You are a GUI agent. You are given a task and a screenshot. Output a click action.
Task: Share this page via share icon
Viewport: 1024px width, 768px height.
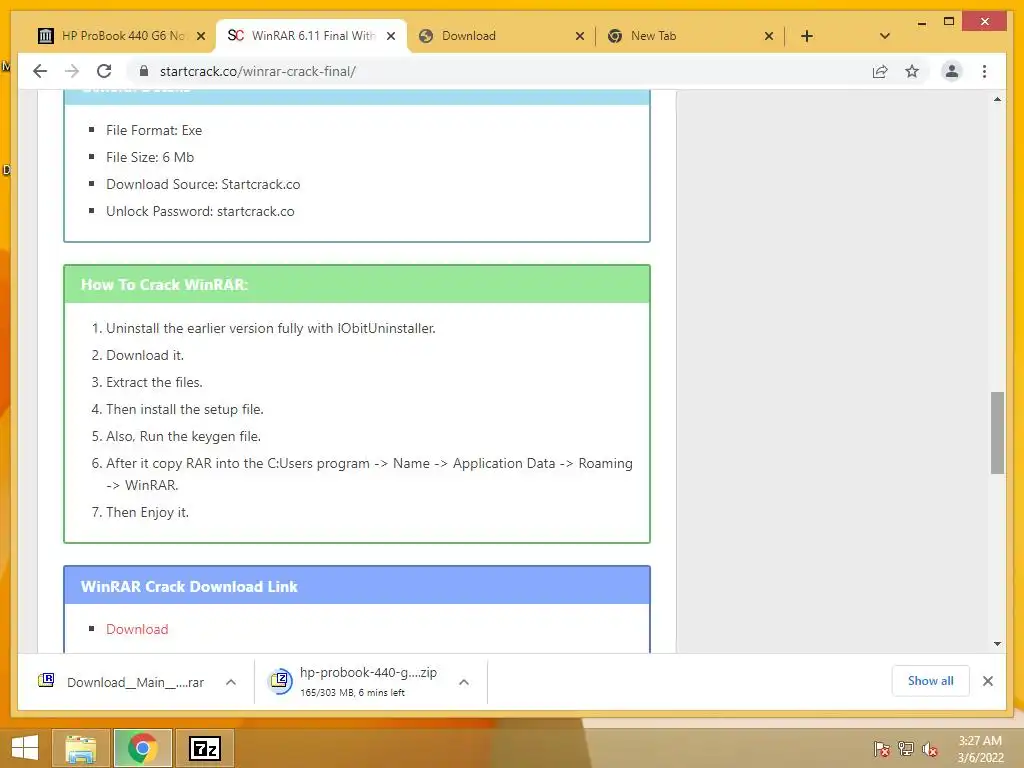[880, 71]
